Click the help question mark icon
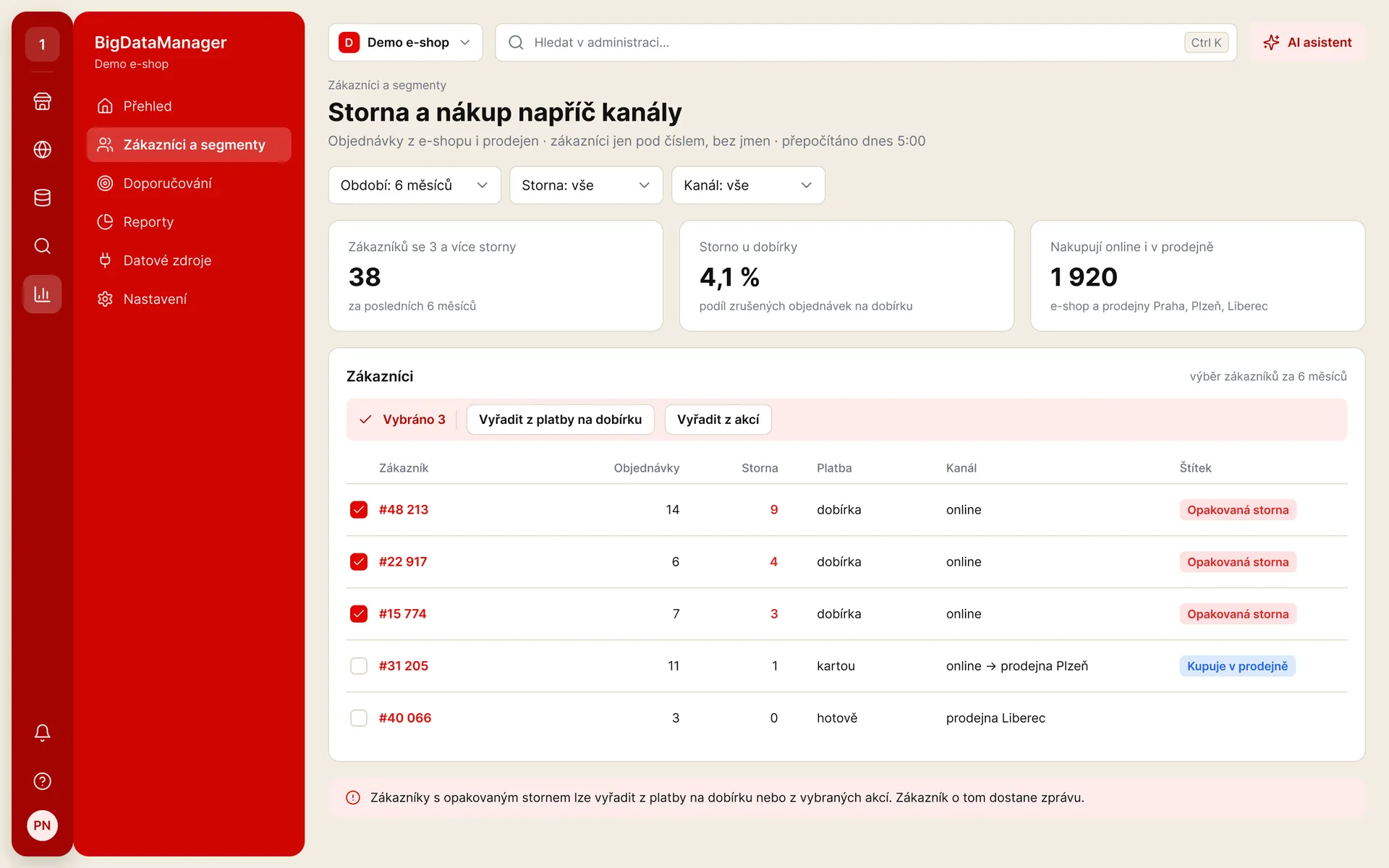Viewport: 1389px width, 868px height. (42, 781)
